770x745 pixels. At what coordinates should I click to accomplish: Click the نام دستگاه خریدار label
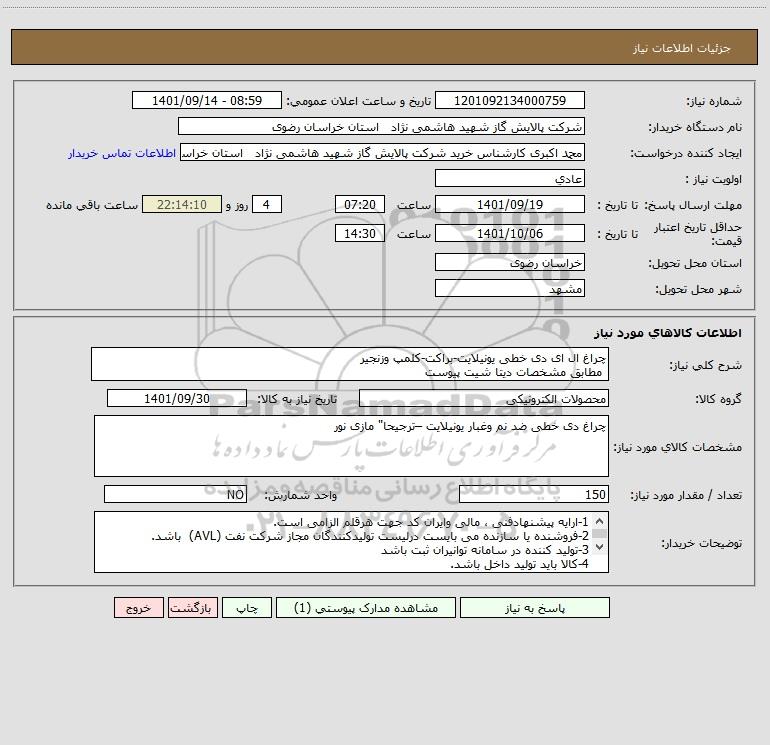coord(695,127)
